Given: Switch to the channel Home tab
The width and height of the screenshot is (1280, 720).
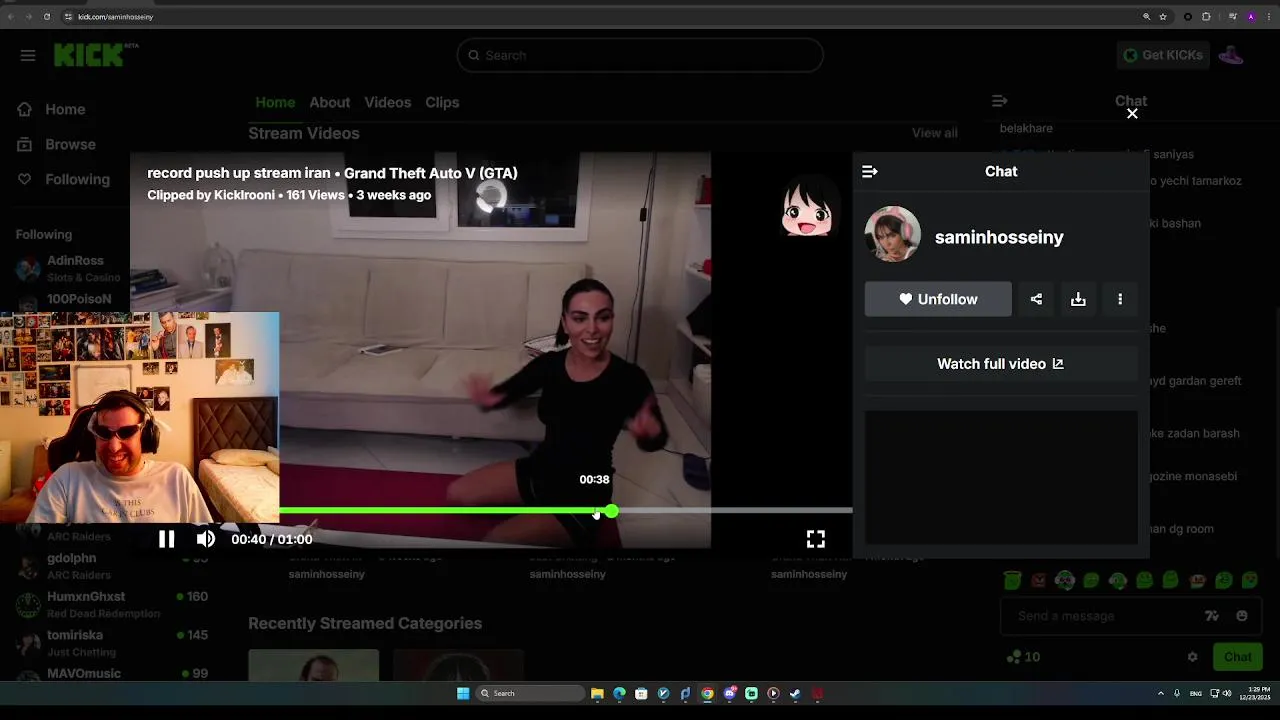Looking at the screenshot, I should pos(275,102).
